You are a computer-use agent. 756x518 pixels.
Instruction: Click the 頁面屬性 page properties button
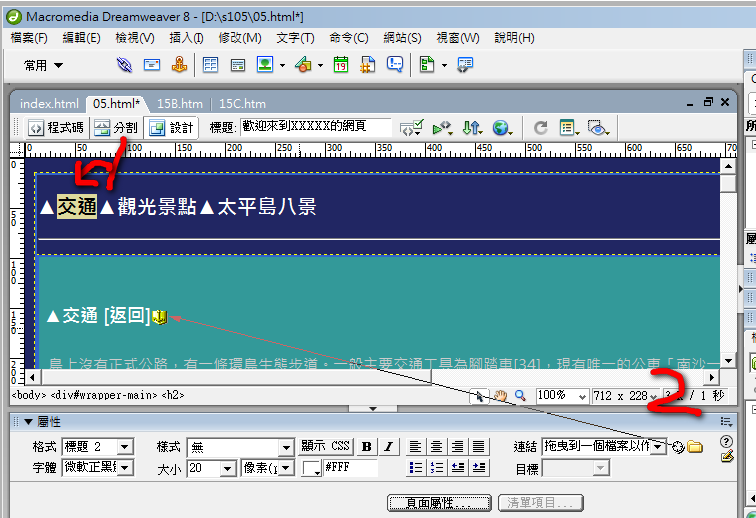coord(439,502)
